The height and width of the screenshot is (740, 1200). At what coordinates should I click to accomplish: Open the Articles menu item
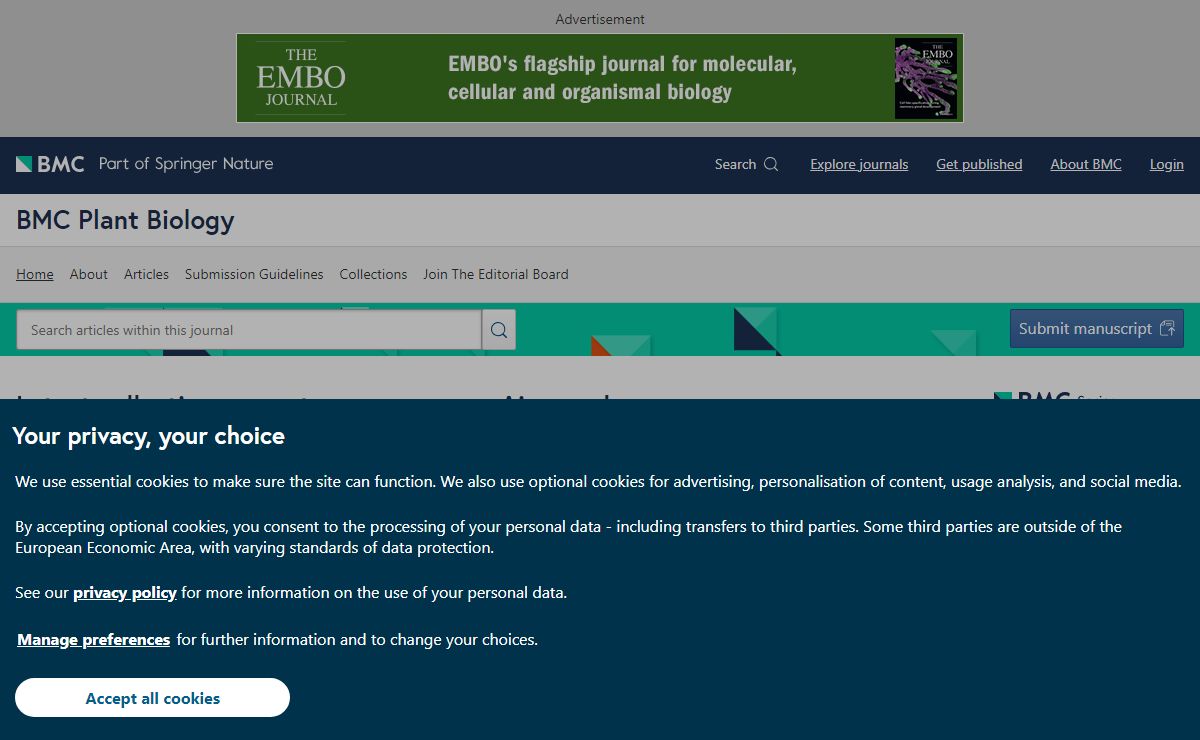point(146,274)
